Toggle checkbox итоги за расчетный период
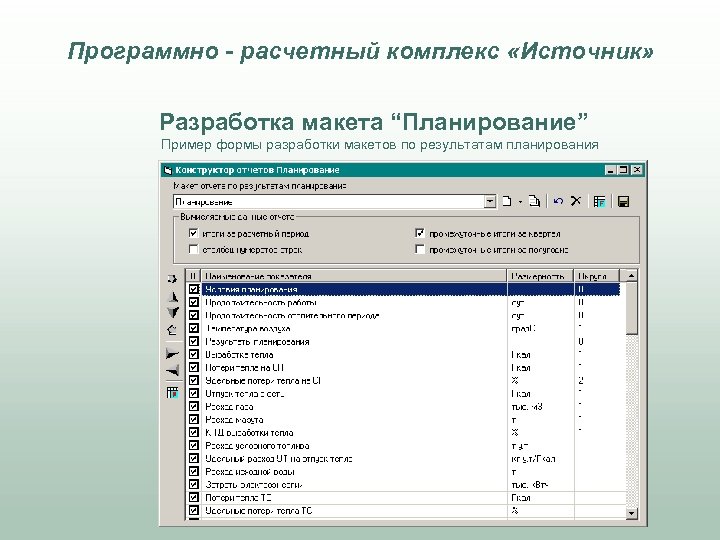This screenshot has width=720, height=540. click(193, 233)
